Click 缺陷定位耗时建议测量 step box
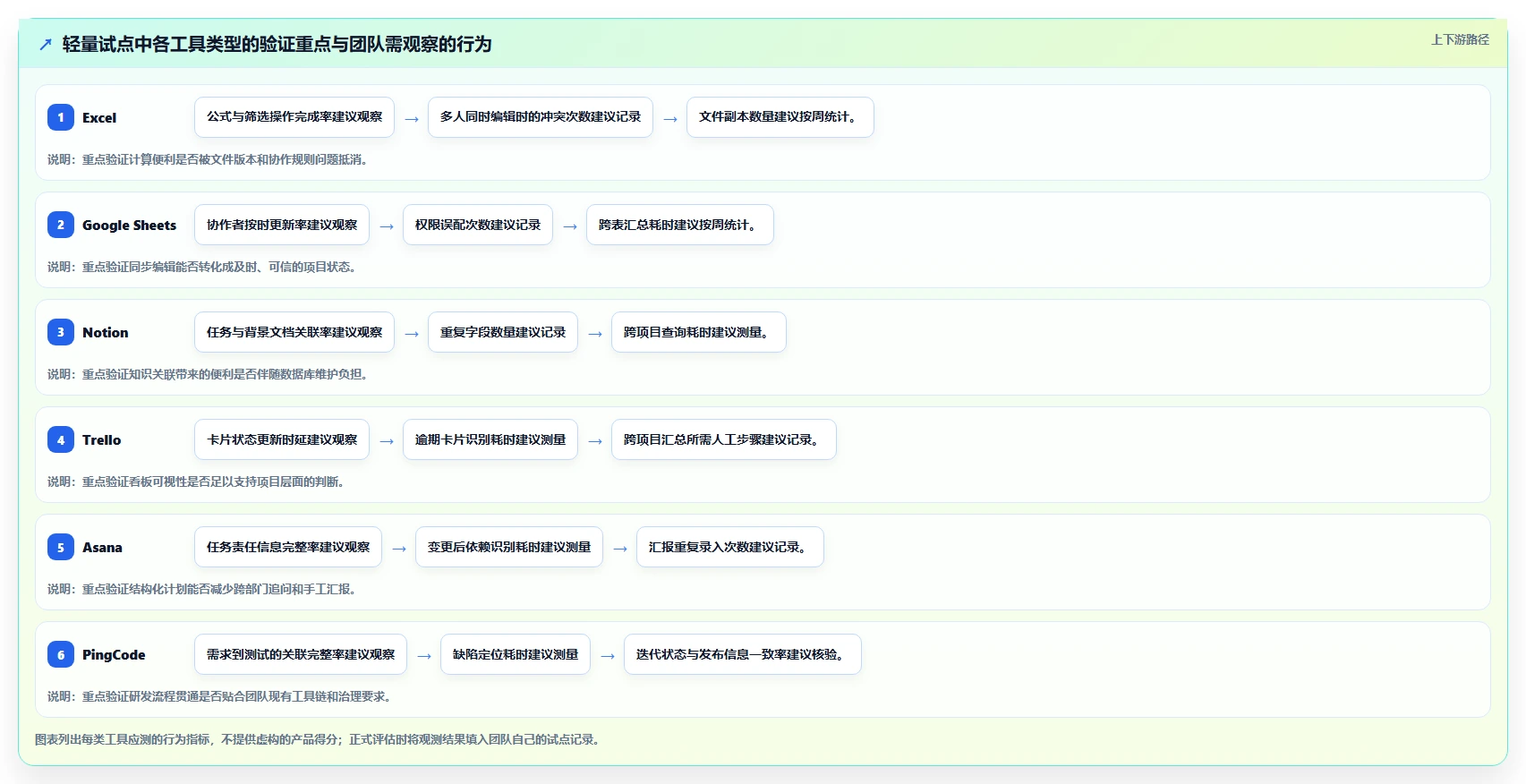 pos(516,654)
